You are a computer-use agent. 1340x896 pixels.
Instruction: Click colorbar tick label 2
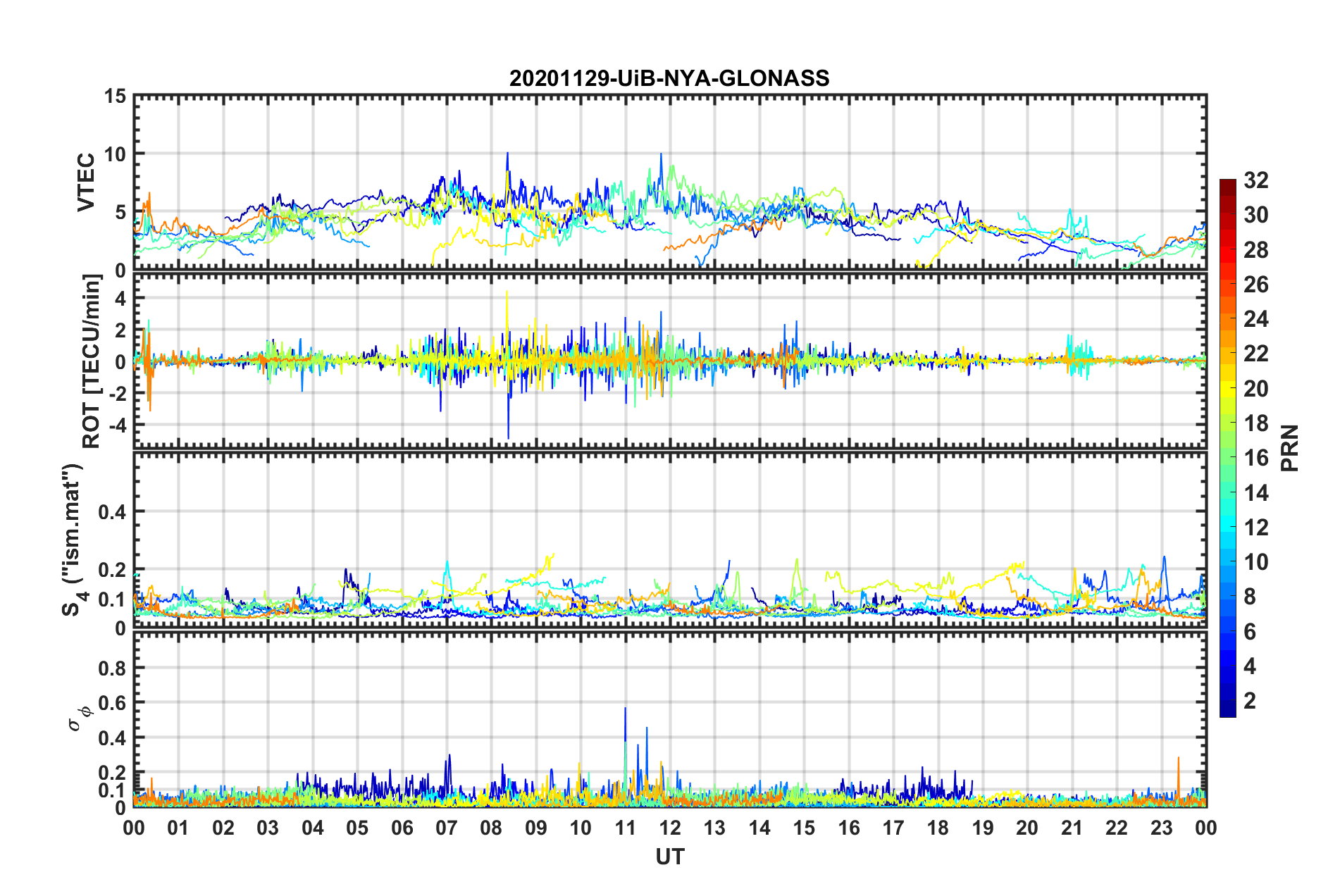[x=1250, y=700]
